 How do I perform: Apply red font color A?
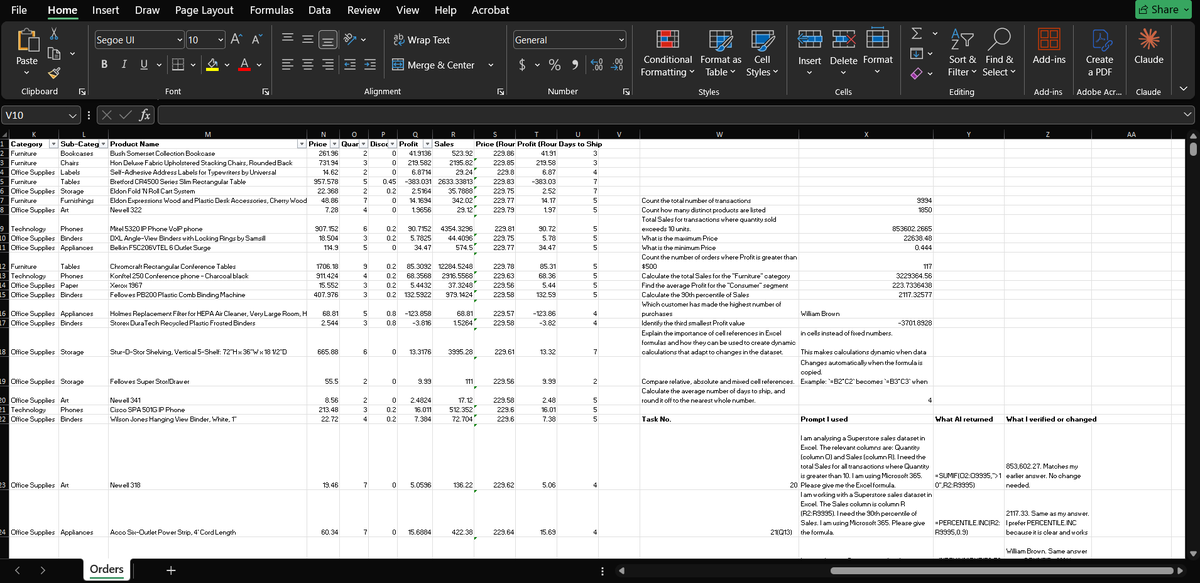tap(246, 65)
